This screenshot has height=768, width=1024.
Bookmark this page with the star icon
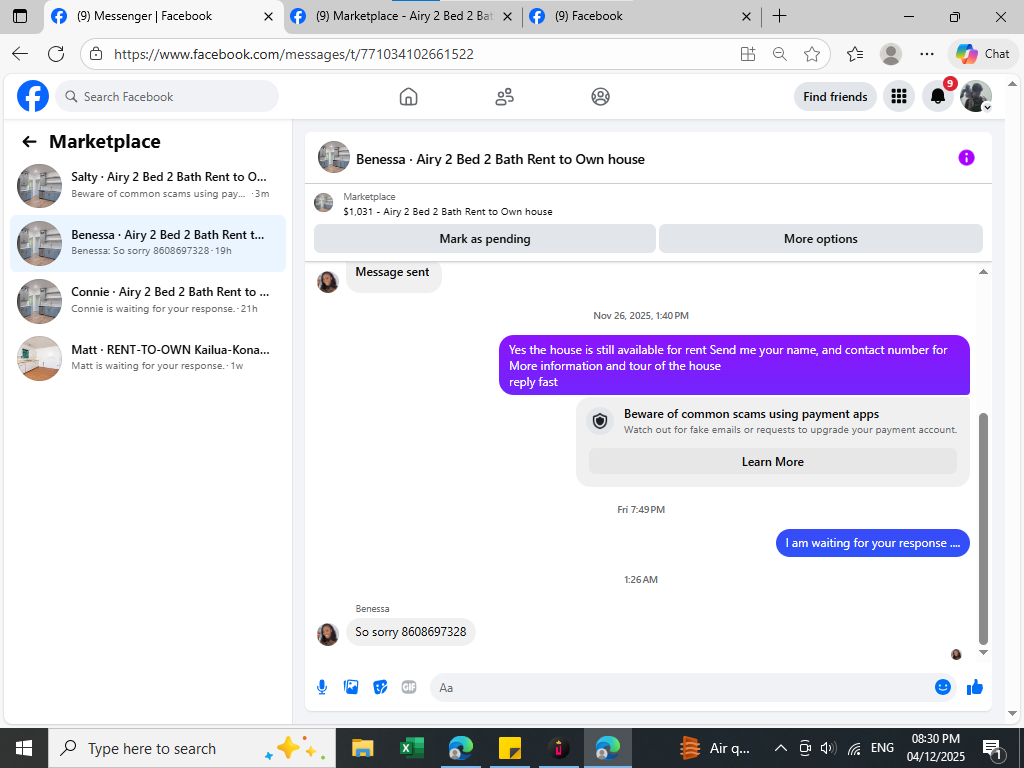(812, 54)
